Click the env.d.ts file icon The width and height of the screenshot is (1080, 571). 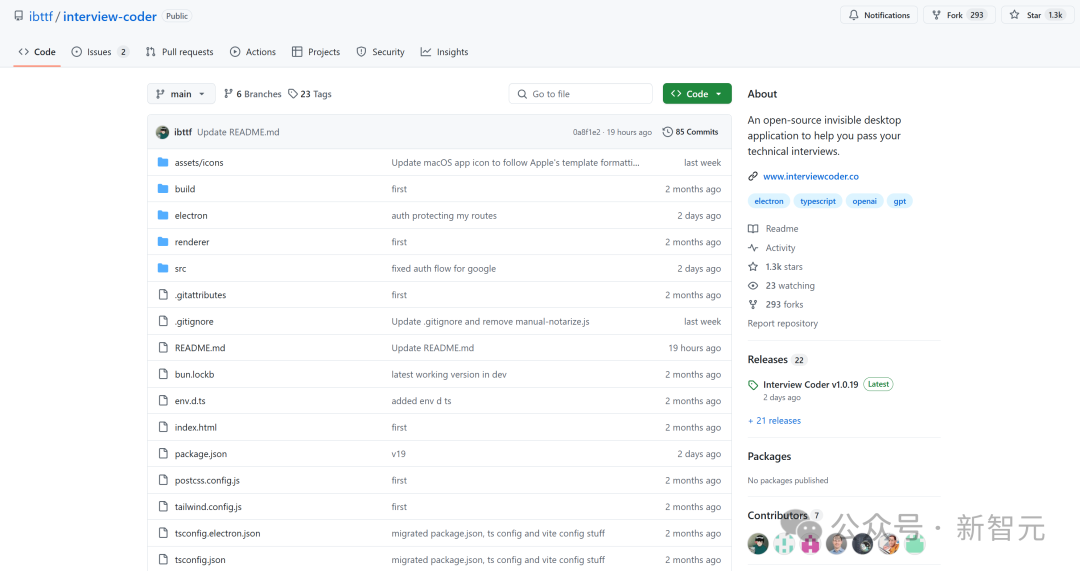[163, 400]
